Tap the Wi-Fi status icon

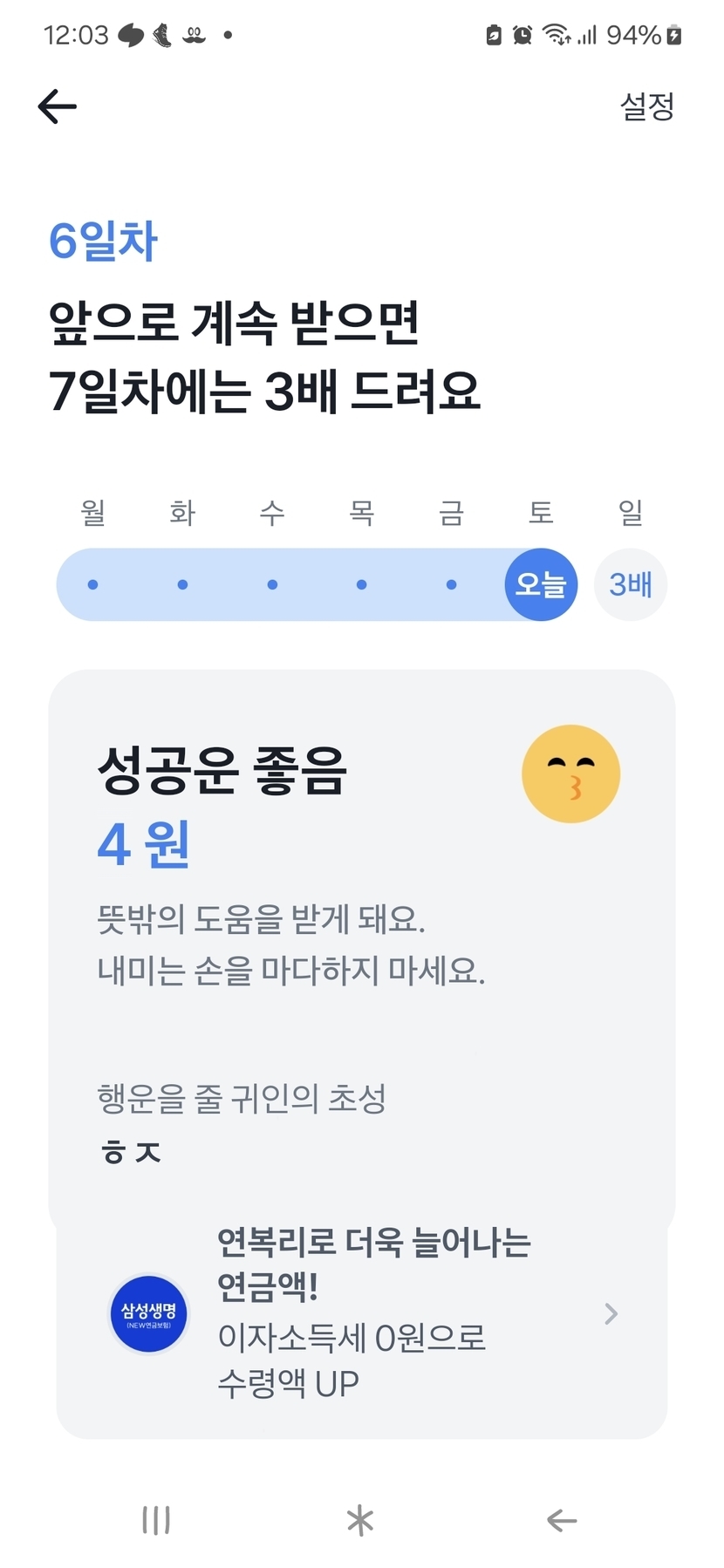[555, 35]
